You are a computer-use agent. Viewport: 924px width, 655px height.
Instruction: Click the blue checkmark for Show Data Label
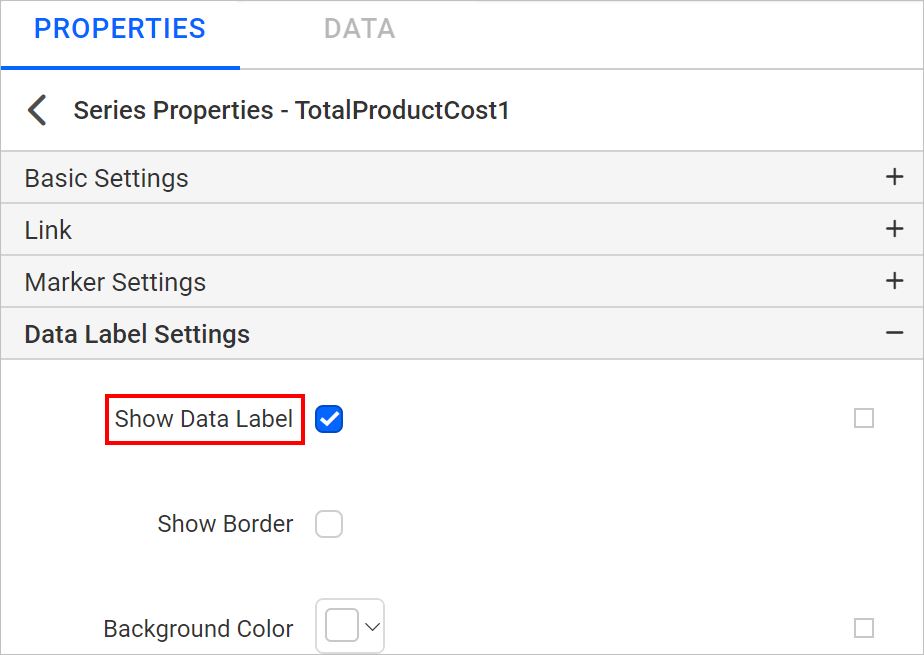pos(329,419)
